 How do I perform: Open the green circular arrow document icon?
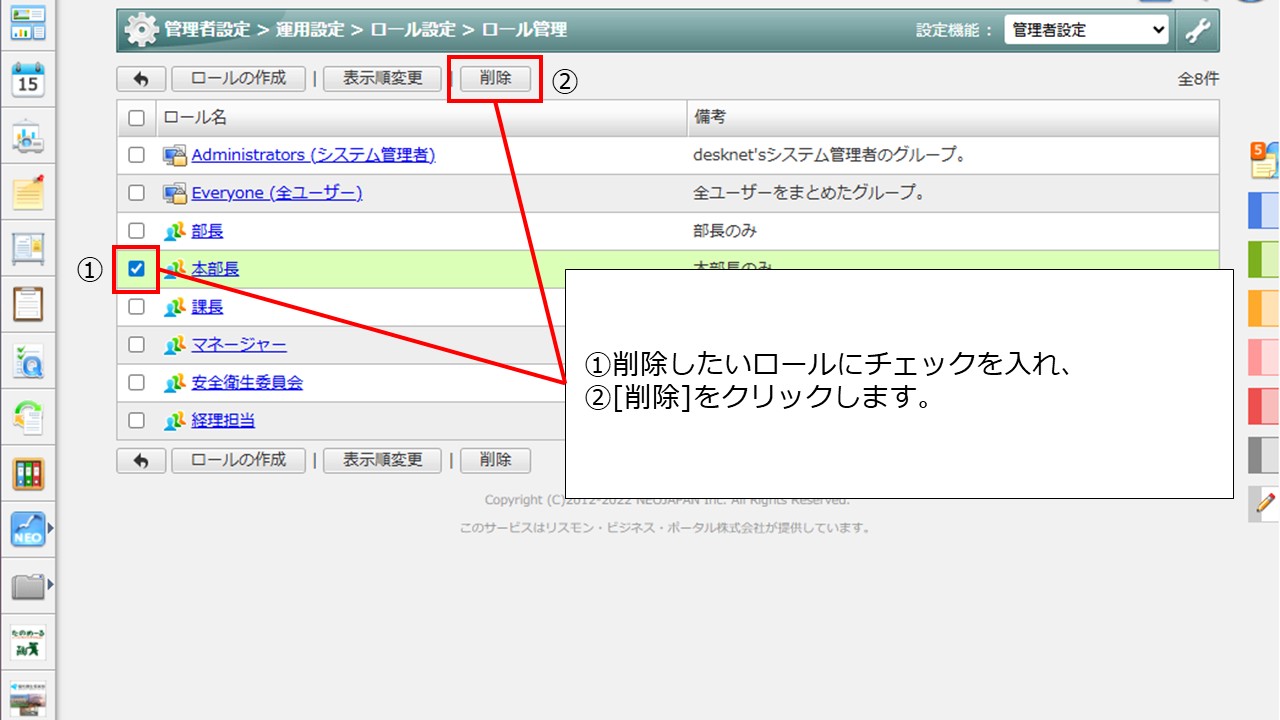click(x=28, y=417)
